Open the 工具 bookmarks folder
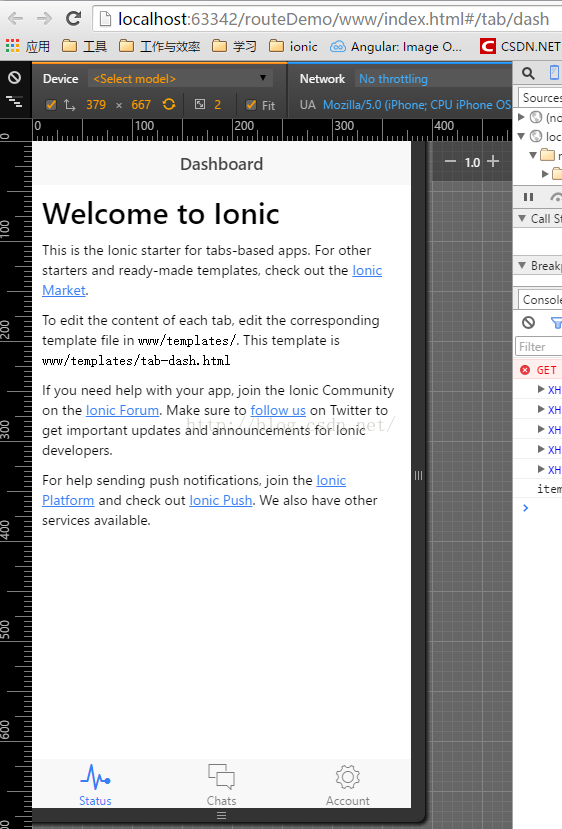Viewport: 562px width, 829px height. coord(85,47)
